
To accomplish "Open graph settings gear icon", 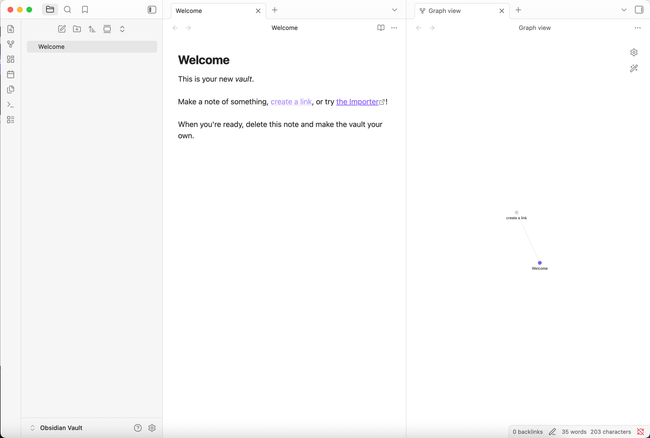I will pos(634,52).
